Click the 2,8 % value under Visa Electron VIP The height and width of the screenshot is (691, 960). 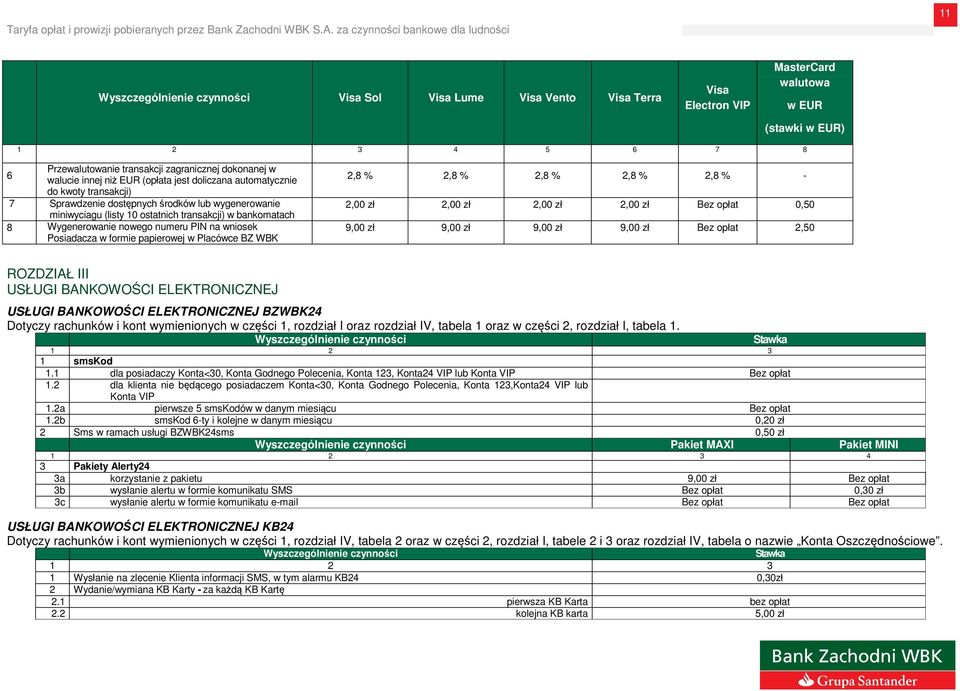point(718,176)
